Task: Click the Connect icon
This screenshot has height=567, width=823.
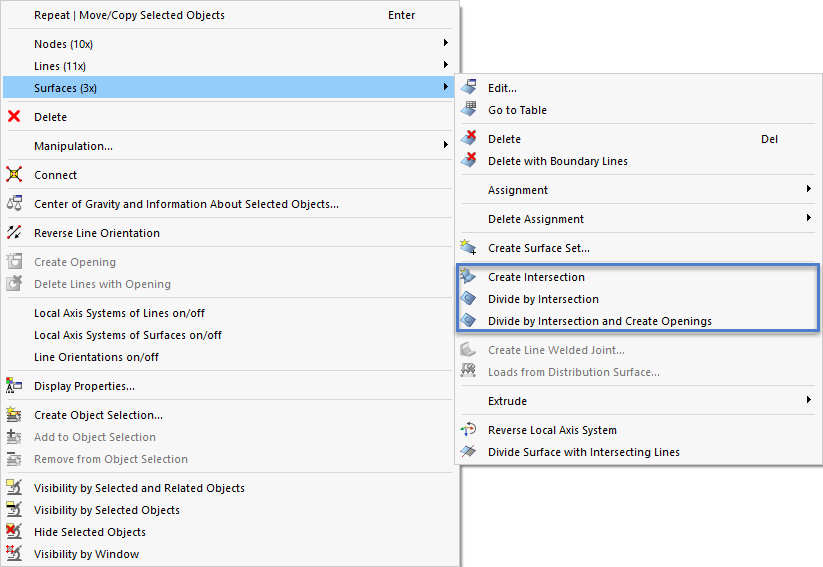Action: (x=14, y=175)
